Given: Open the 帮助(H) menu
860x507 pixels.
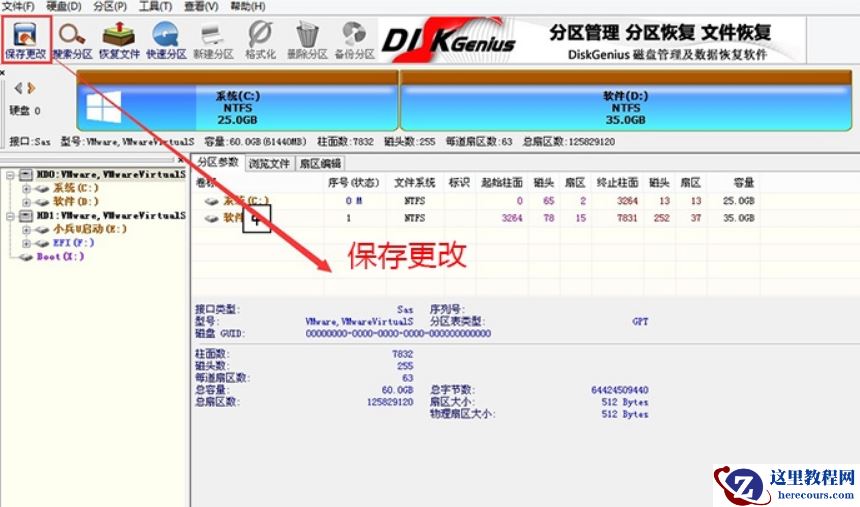Looking at the screenshot, I should (x=247, y=7).
